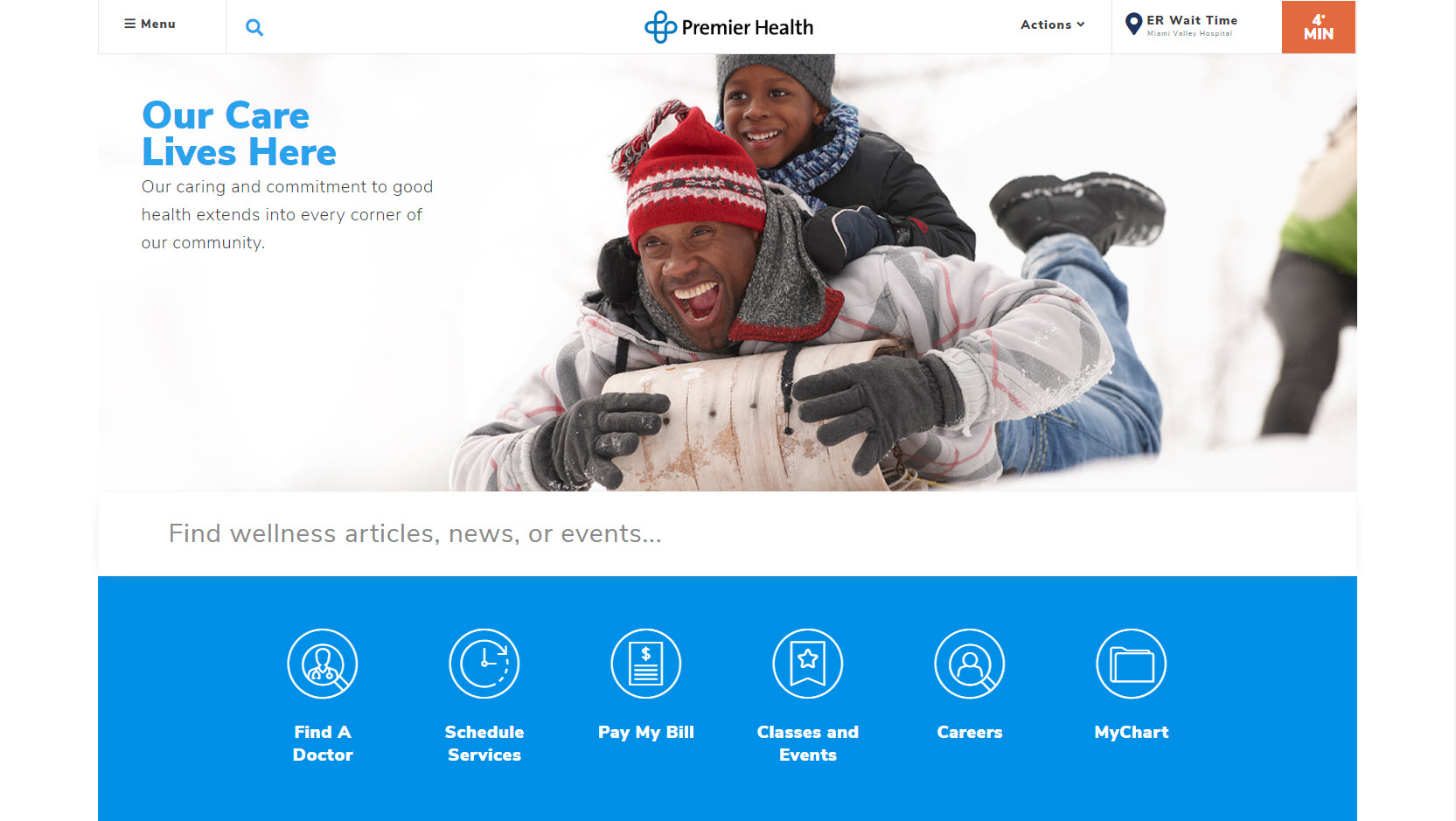This screenshot has height=821, width=1456.
Task: Open the Find A Doctor link text
Action: click(x=323, y=743)
